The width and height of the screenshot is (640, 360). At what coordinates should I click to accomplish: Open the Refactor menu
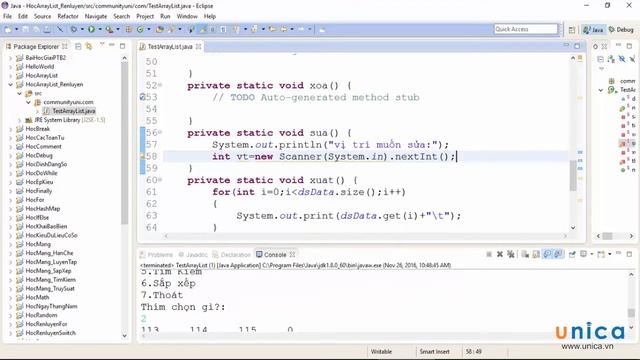pos(68,16)
